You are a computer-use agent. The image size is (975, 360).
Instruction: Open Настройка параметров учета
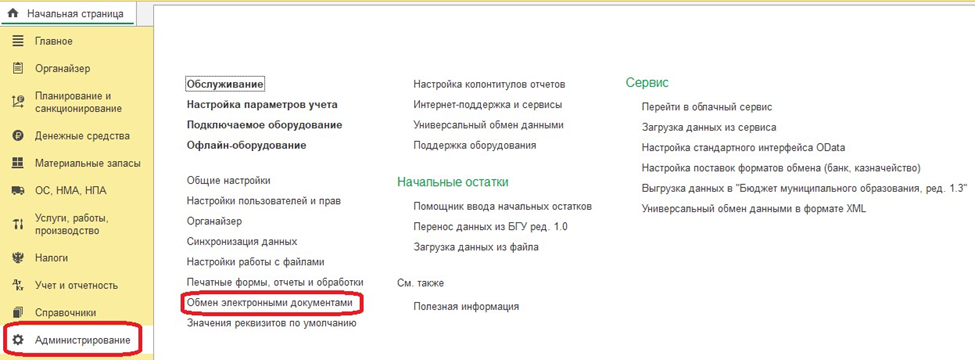[262, 104]
